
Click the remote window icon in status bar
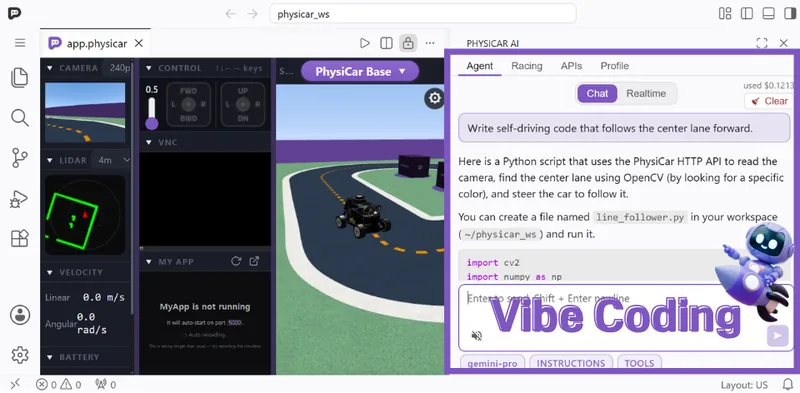[15, 384]
